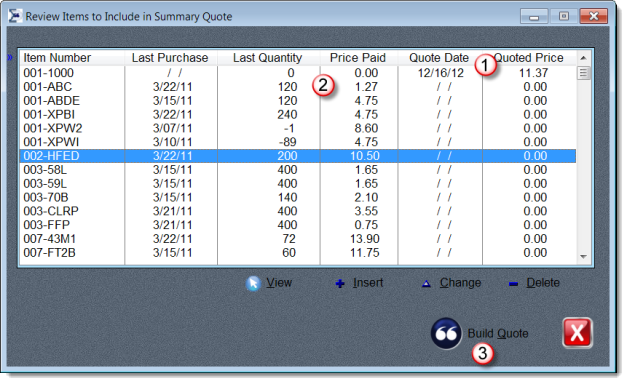Select the 001-1000 item row
627x384 pixels.
298,73
